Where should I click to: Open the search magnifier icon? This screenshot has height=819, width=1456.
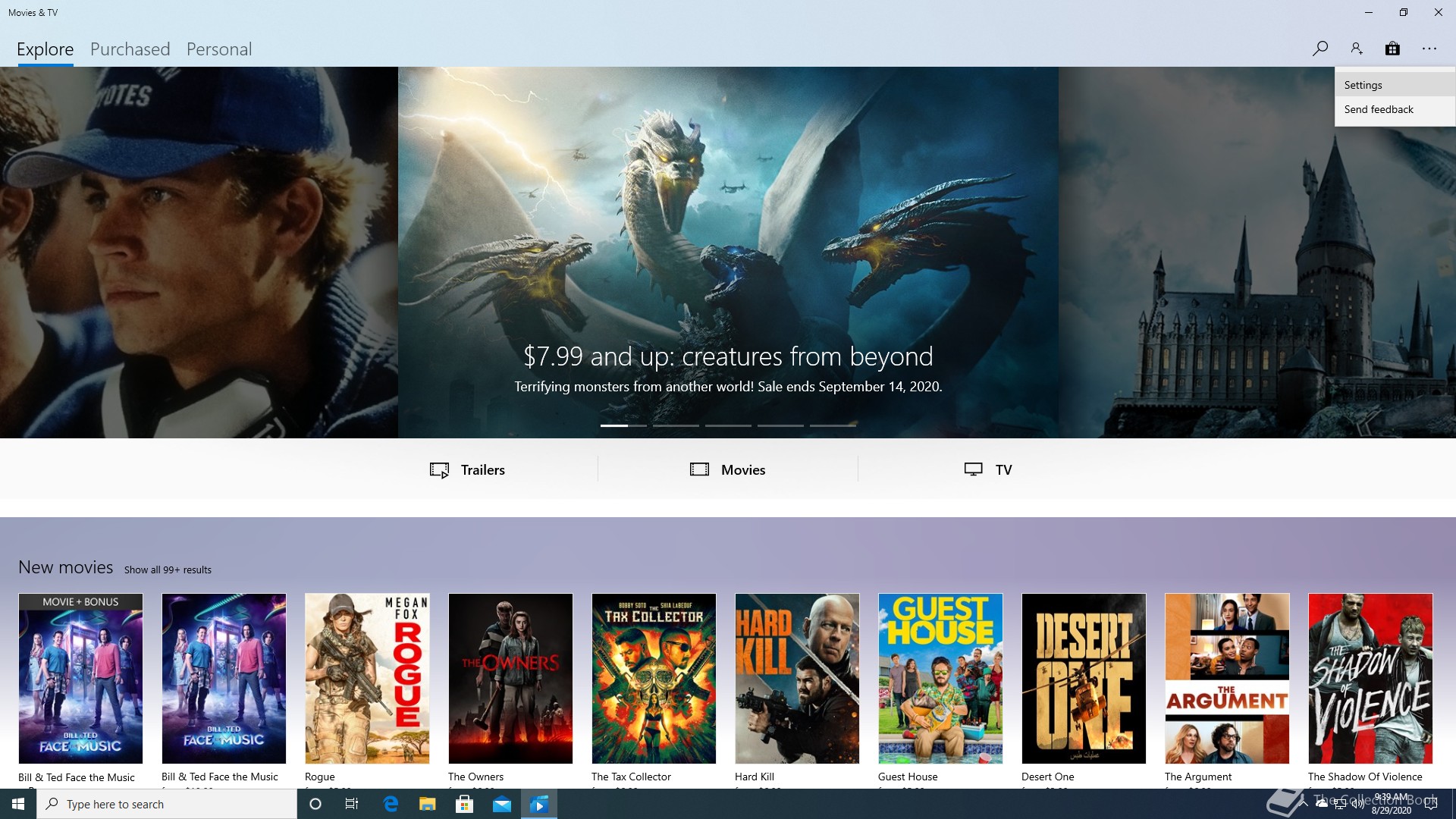pos(1320,49)
